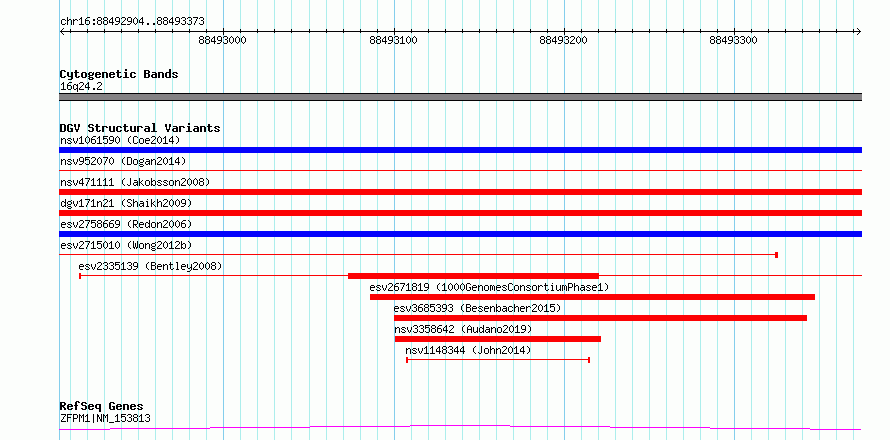
Task: Select the thick segment of the esv2335139 variant
Action: coord(473,276)
